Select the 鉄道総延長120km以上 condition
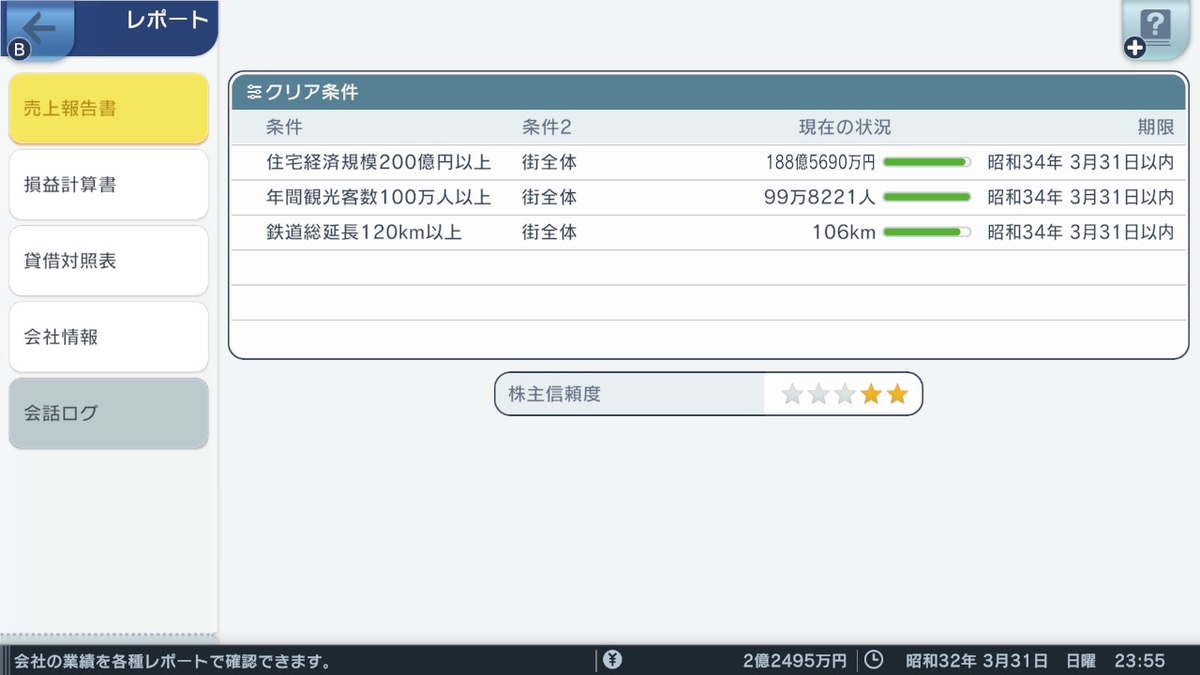The image size is (1200, 675). click(364, 232)
